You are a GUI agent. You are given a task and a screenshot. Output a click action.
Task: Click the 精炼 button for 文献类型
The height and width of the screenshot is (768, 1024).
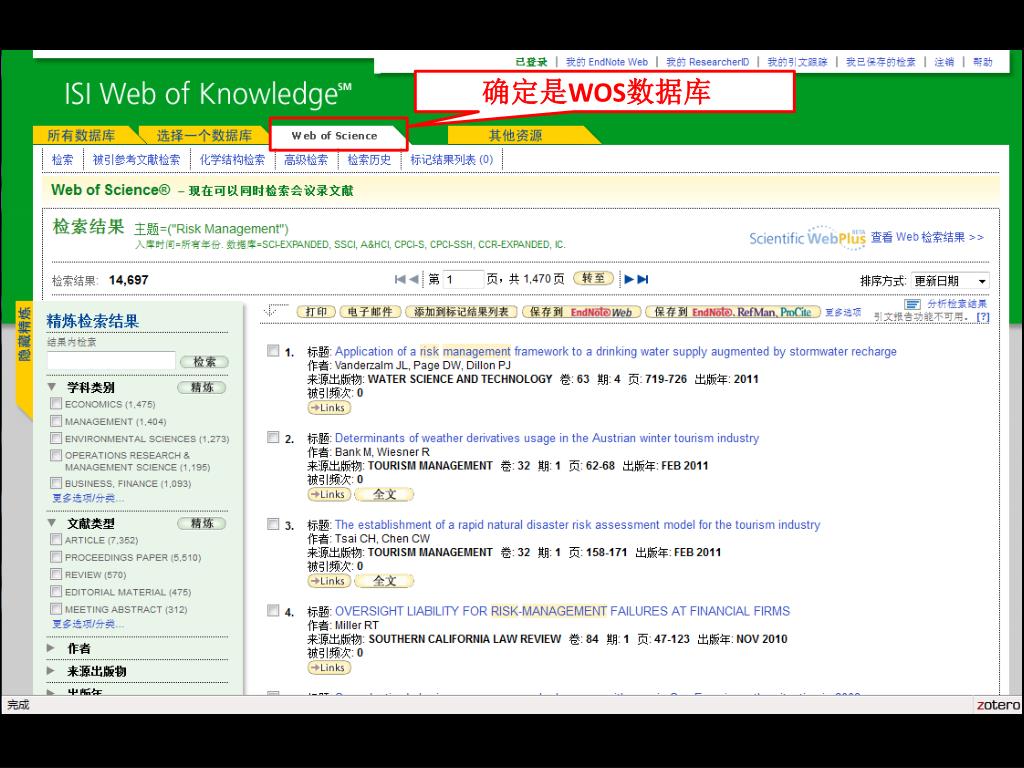(202, 523)
